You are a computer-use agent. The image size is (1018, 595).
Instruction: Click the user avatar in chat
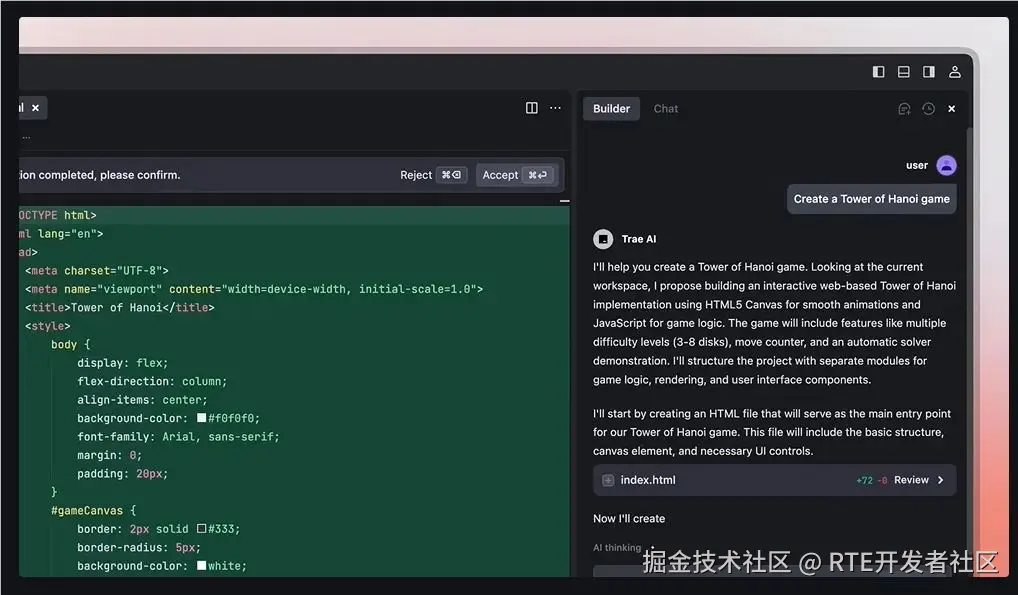pyautogui.click(x=946, y=166)
